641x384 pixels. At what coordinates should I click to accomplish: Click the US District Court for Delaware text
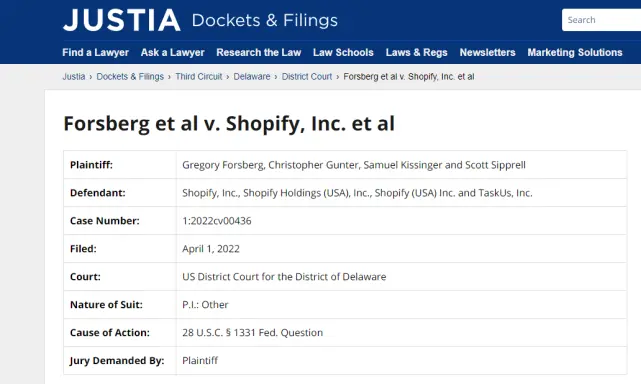[x=284, y=277]
